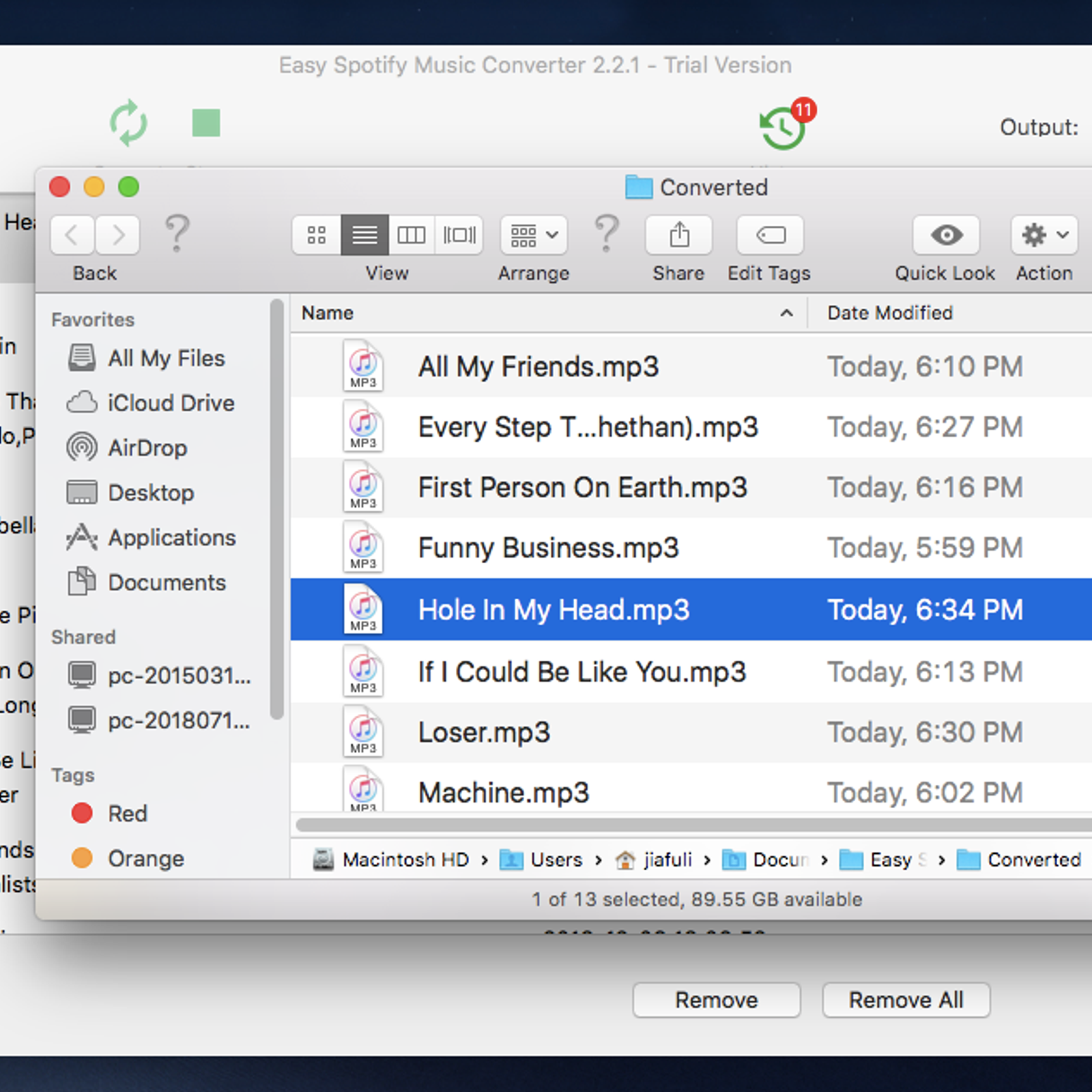Click the Remove All button
This screenshot has width=1092, height=1092.
pos(906,1000)
